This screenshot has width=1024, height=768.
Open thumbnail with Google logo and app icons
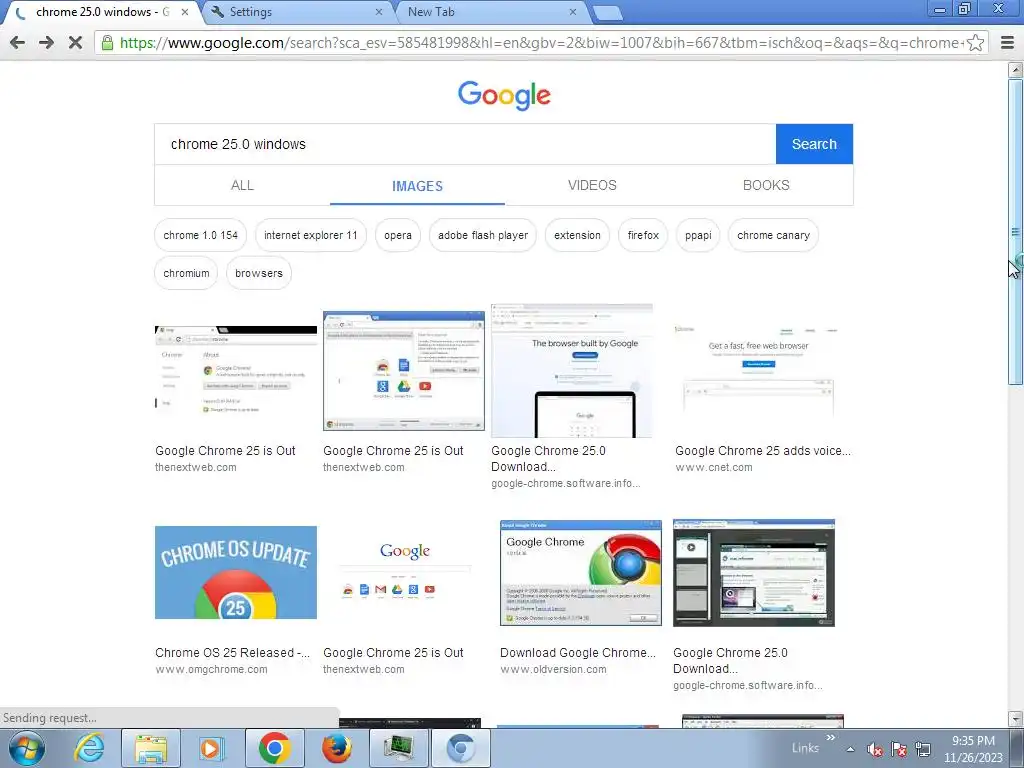tap(404, 573)
